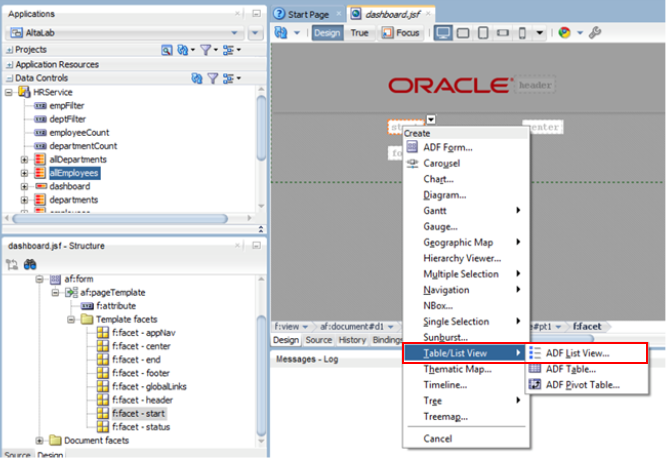Open the Projects navigator display options icon
The image size is (666, 458).
click(229, 50)
